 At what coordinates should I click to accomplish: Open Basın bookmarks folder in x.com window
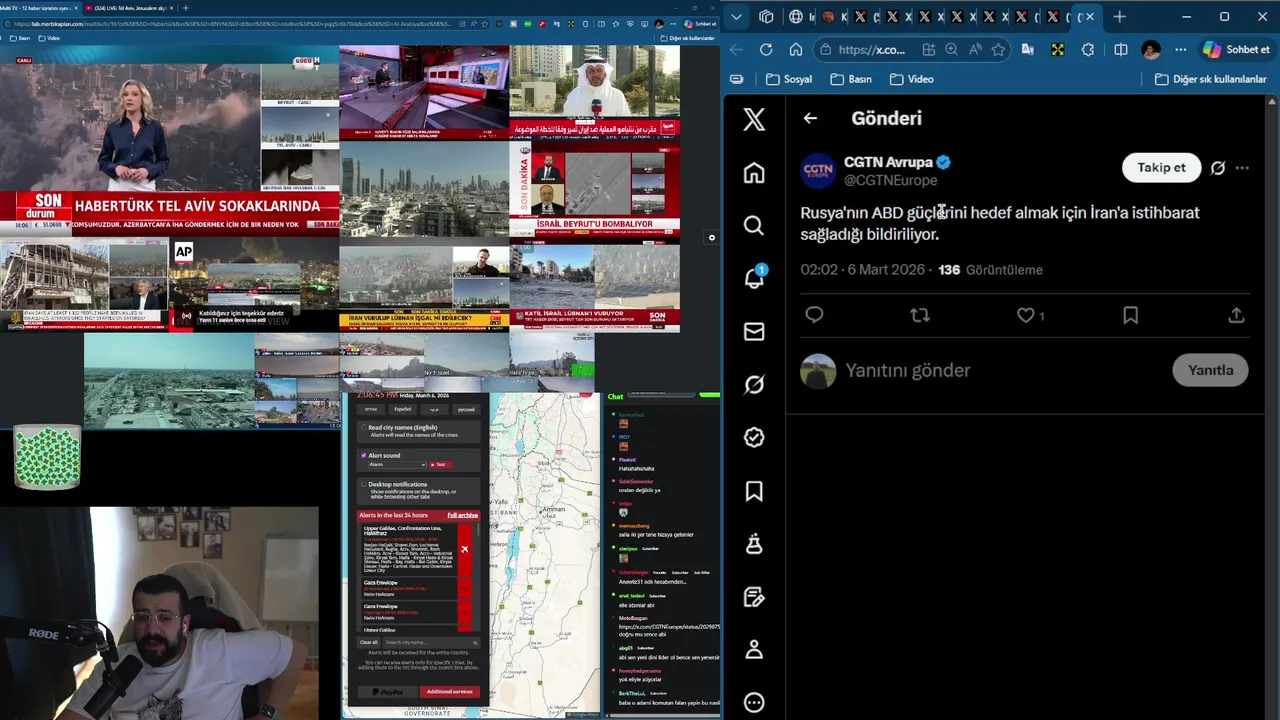pyautogui.click(x=850, y=79)
